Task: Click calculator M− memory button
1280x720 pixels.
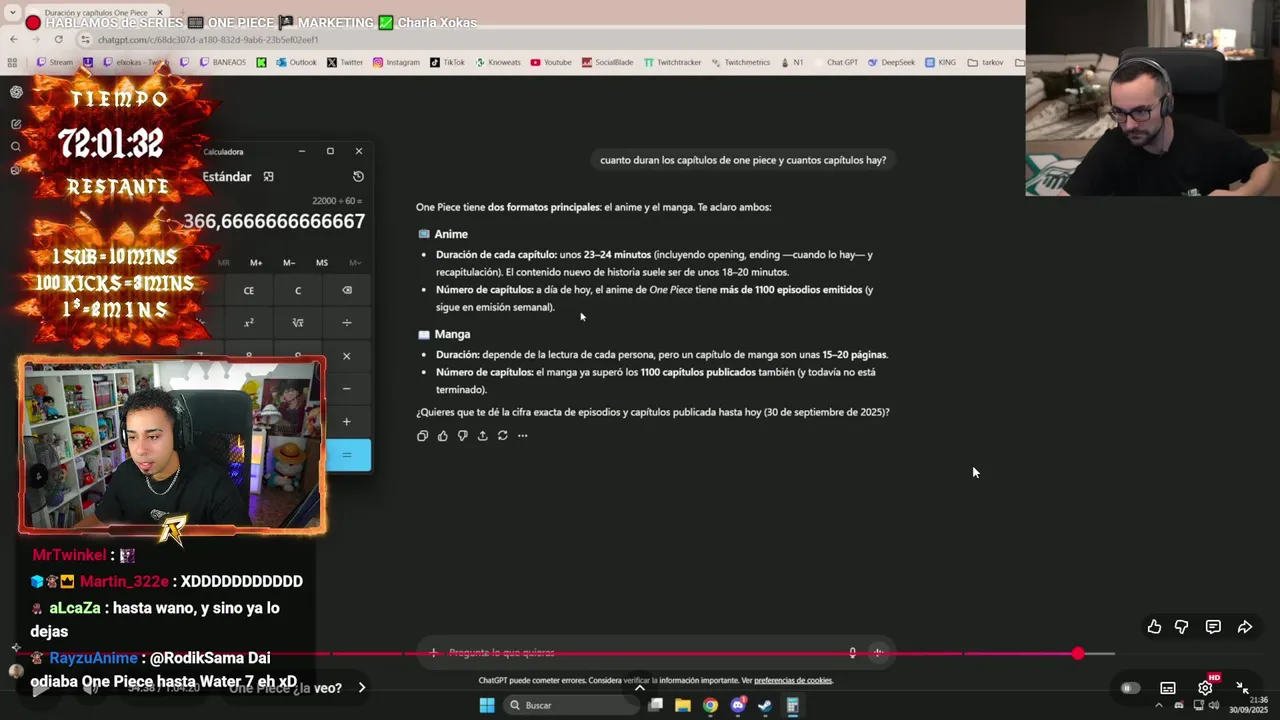Action: pyautogui.click(x=289, y=263)
